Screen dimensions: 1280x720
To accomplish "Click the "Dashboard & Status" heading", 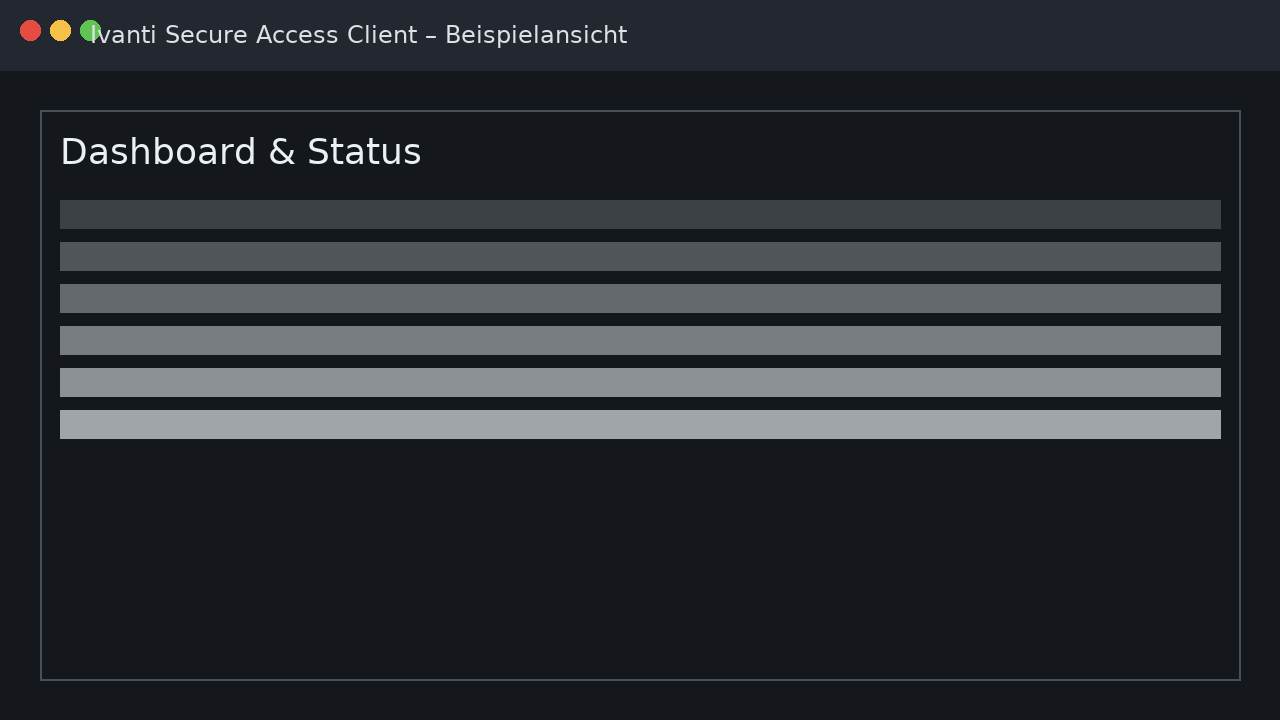I will point(240,152).
